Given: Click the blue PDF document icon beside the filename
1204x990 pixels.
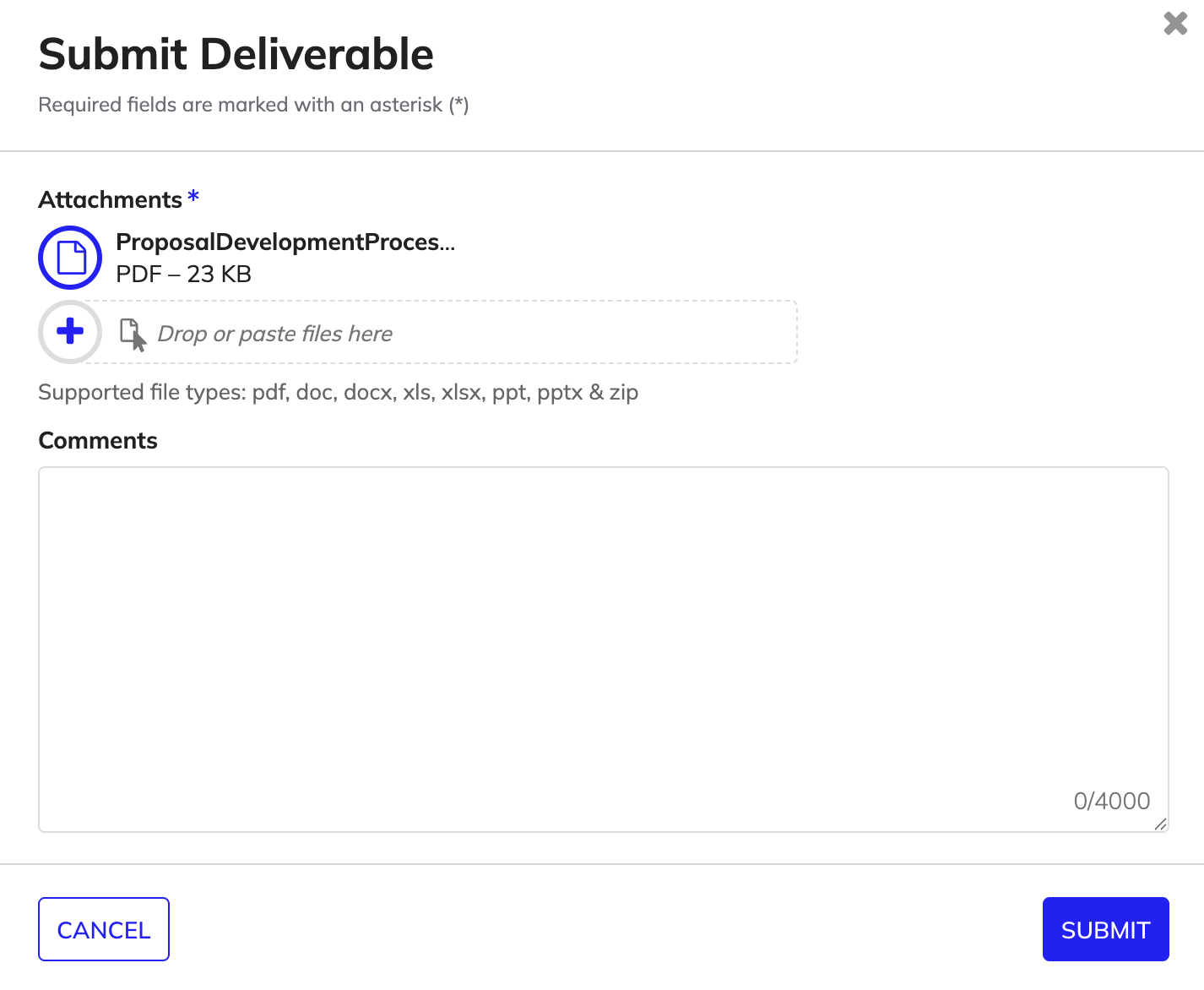Looking at the screenshot, I should click(70, 258).
